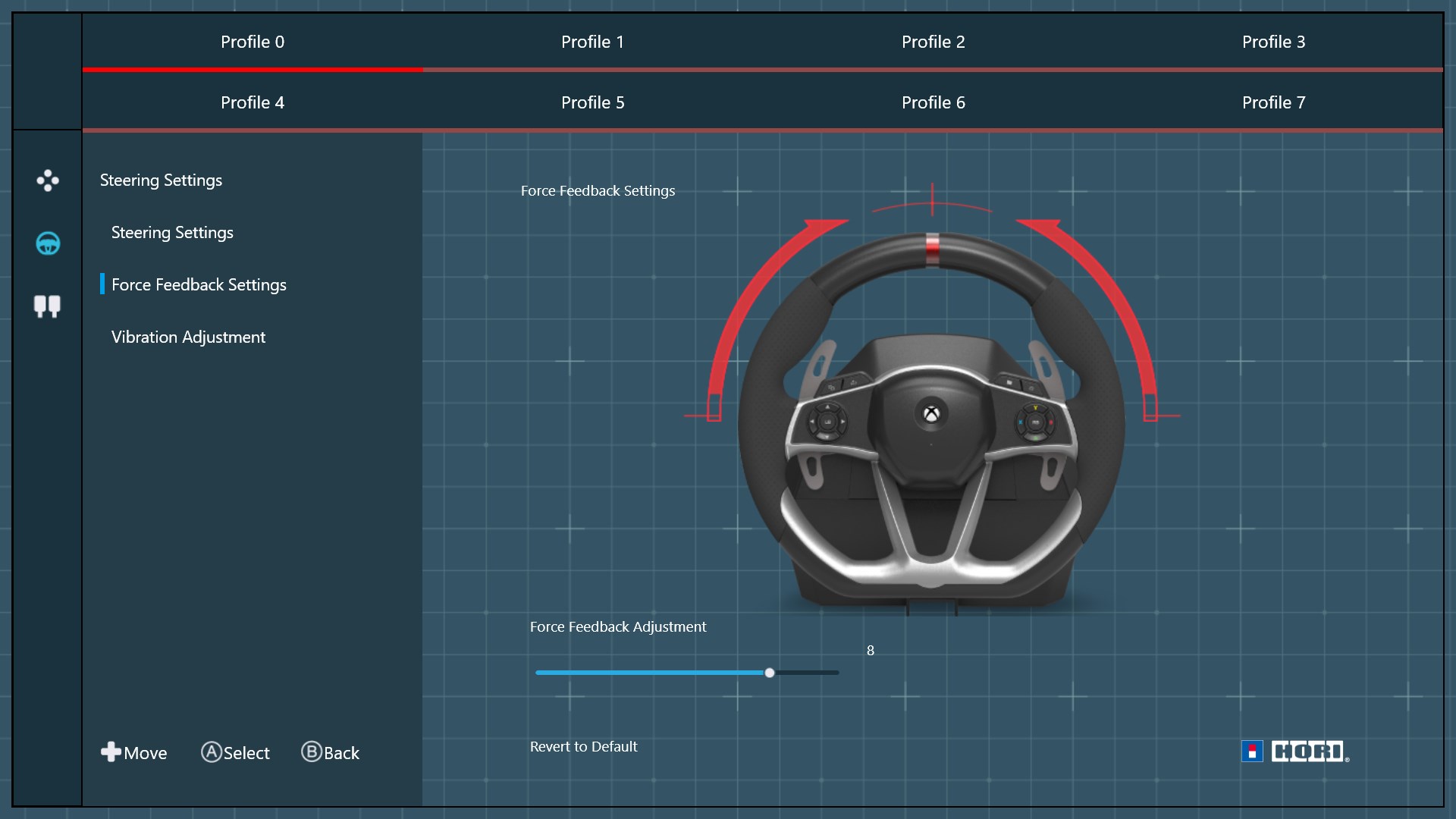This screenshot has height=819, width=1456.
Task: Click the Force Feedback Adjustment slider handle
Action: [770, 673]
